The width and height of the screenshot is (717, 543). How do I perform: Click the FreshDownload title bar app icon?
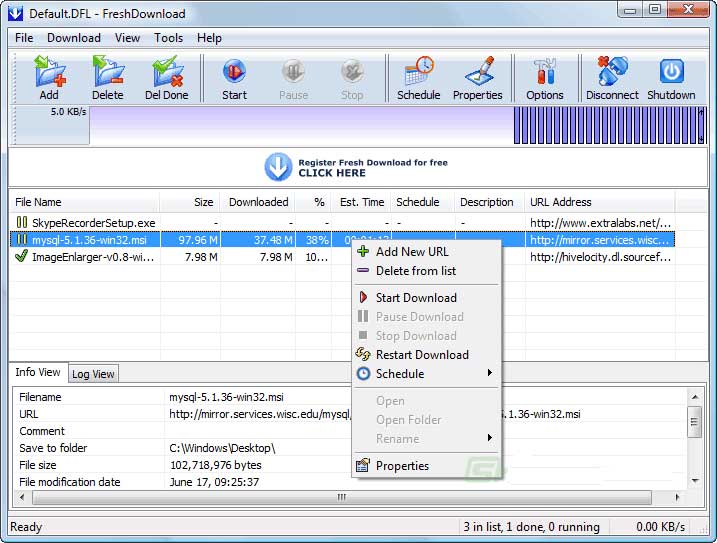click(15, 13)
